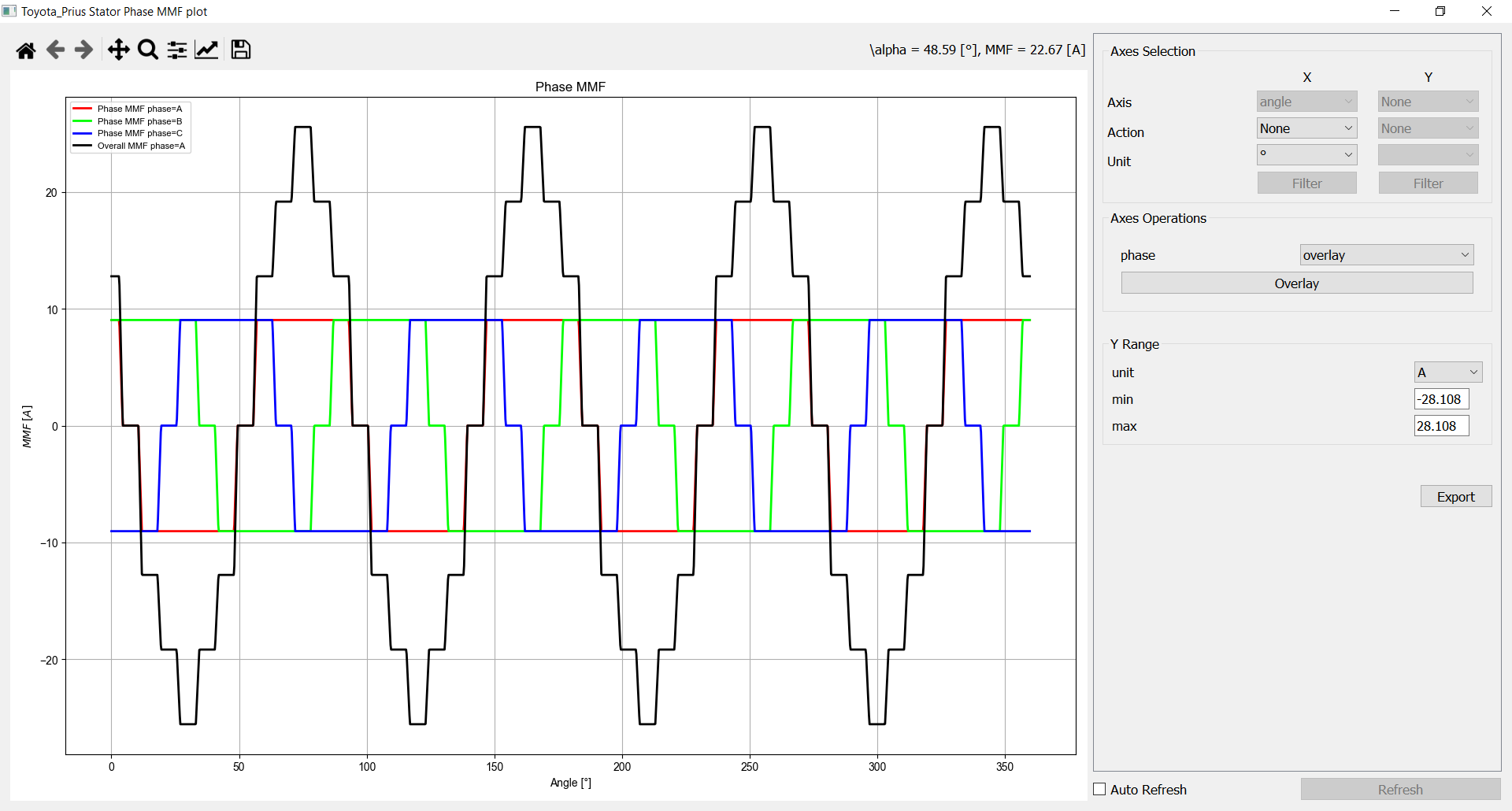Close the Stator Phase MMF plot window
Screen dimensions: 1512x811
click(1487, 11)
